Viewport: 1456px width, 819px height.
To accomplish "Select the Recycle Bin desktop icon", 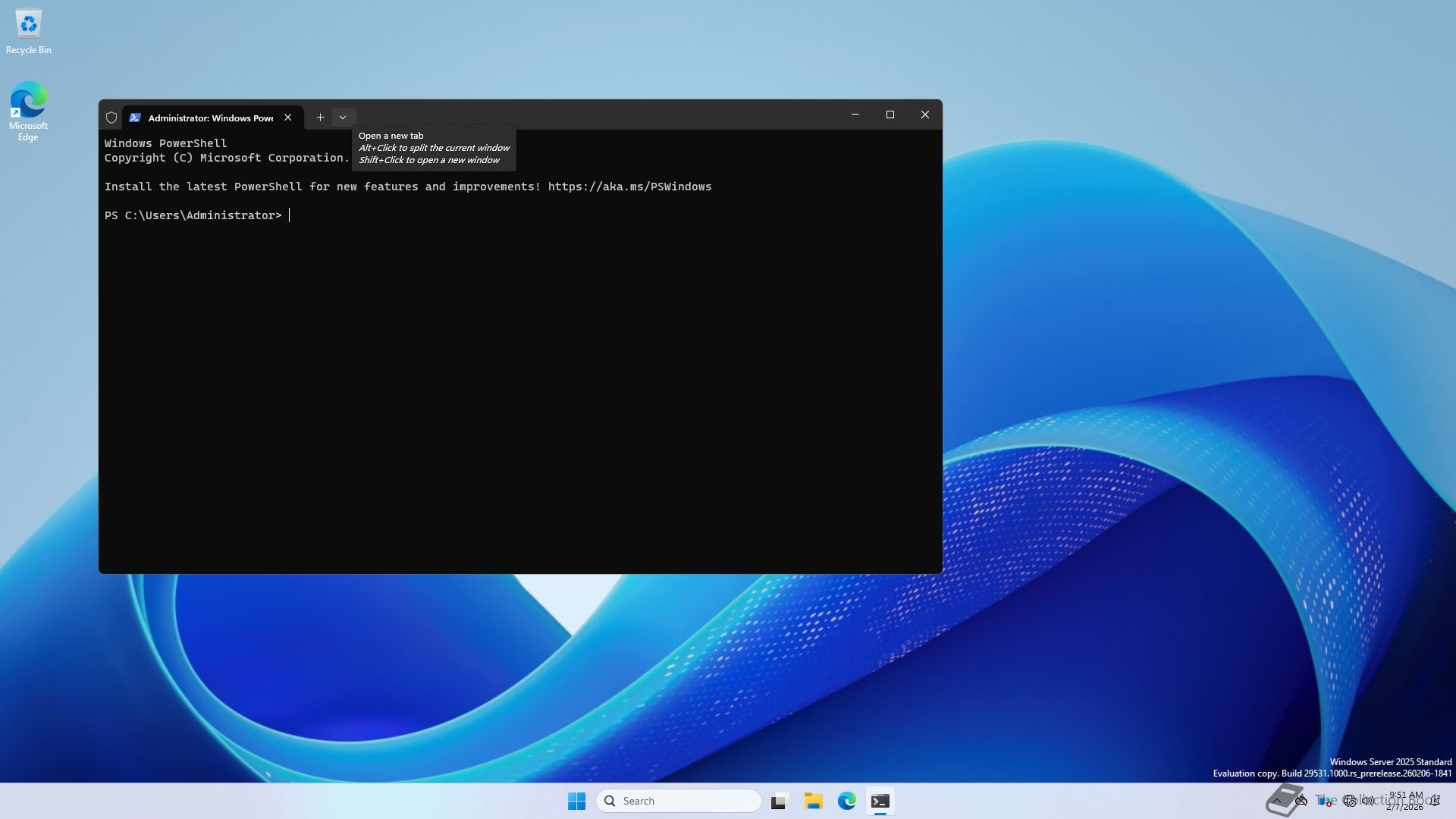I will [29, 32].
